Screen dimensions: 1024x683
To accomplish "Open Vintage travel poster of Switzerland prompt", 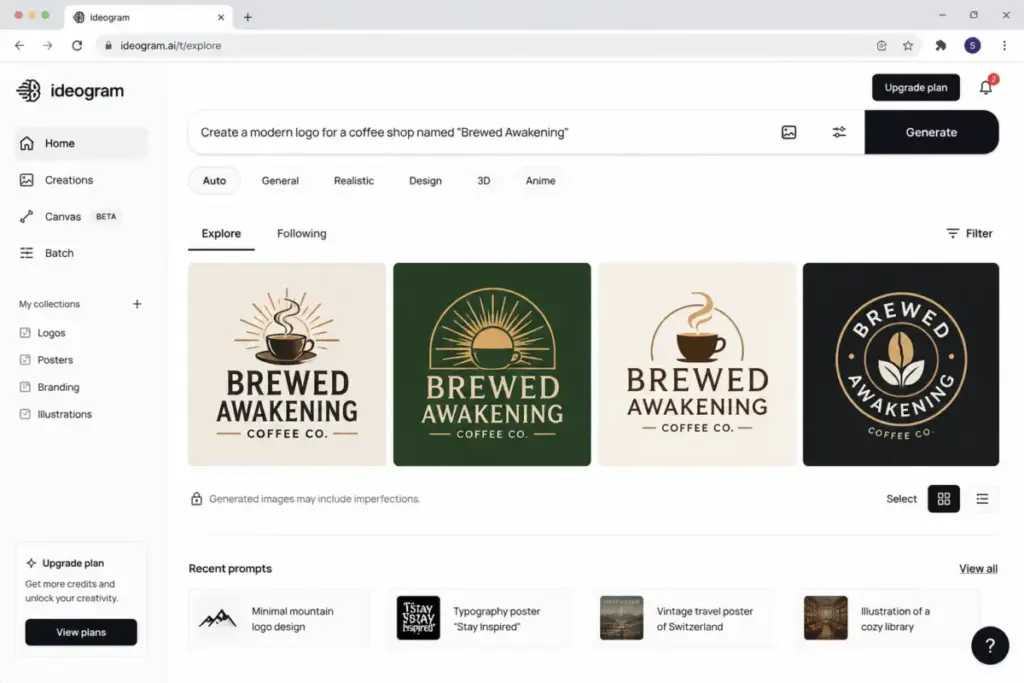I will tap(684, 618).
